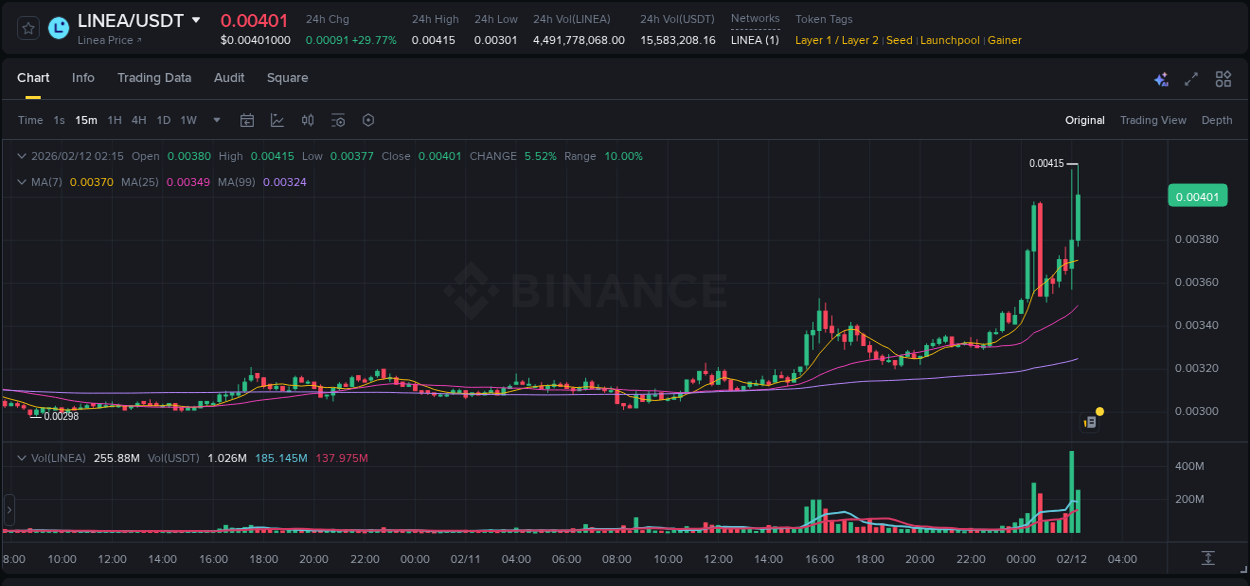Open the Audit tab
This screenshot has width=1250, height=586.
[229, 78]
